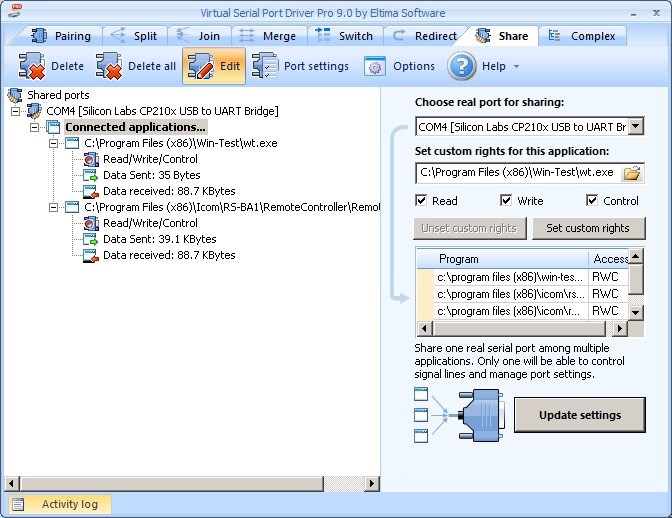The width and height of the screenshot is (672, 518).
Task: Click the Icom RemoteController application window icon
Action: coord(72,207)
